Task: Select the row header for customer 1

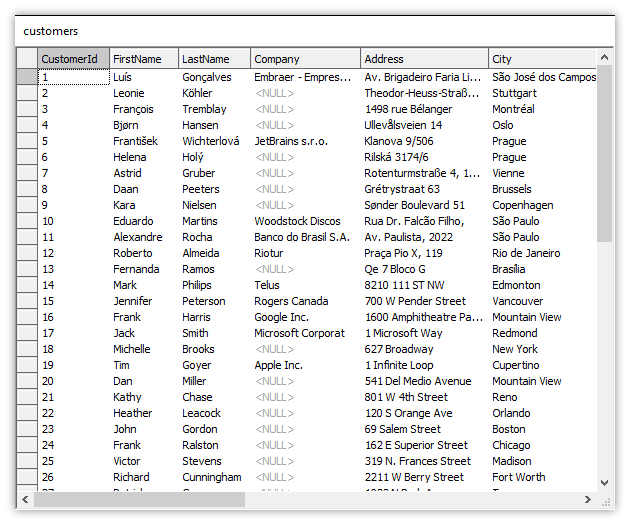Action: click(27, 77)
